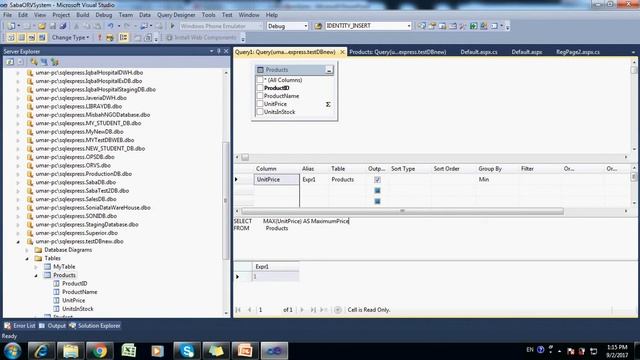The height and width of the screenshot is (360, 640).
Task: Click the Save toolbar icon
Action: coord(53,26)
